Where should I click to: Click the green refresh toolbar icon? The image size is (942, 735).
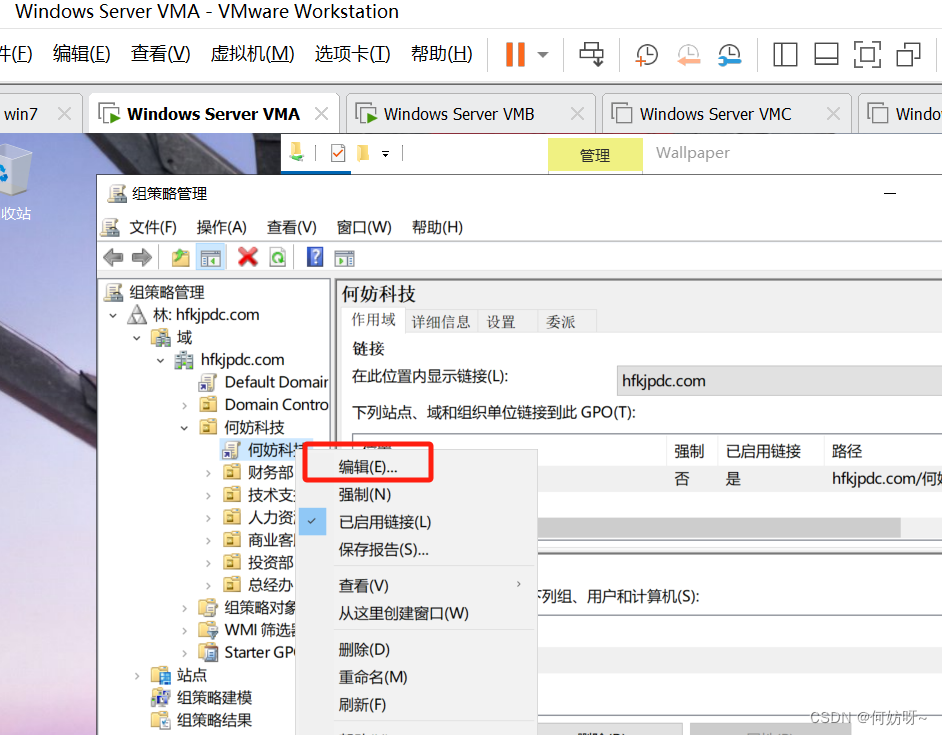tap(277, 257)
